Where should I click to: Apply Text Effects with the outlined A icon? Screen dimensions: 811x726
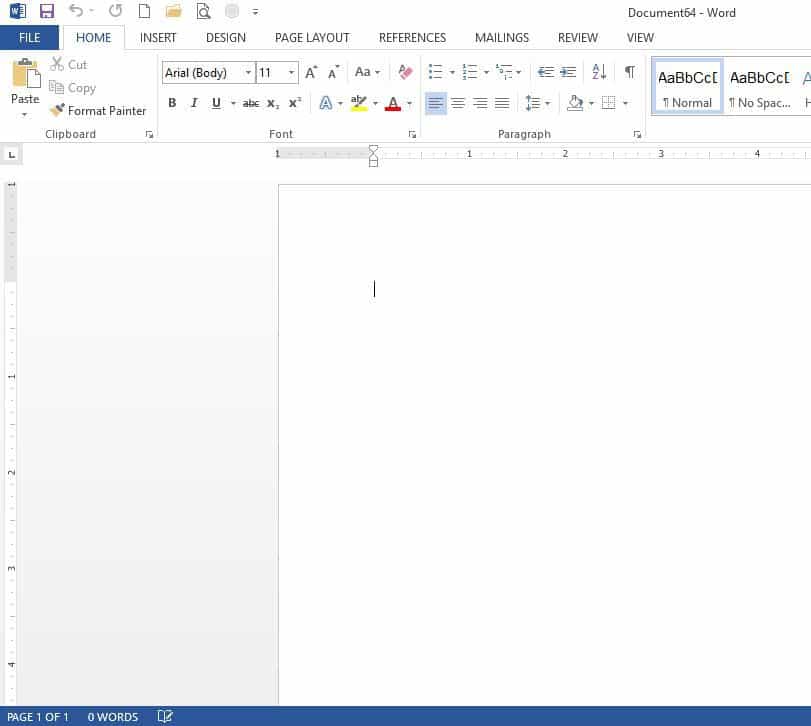coord(326,103)
